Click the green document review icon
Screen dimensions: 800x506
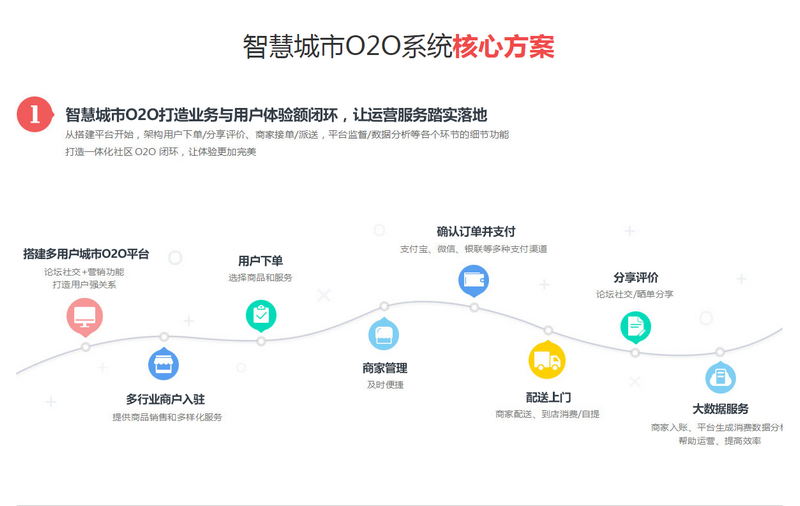[636, 327]
